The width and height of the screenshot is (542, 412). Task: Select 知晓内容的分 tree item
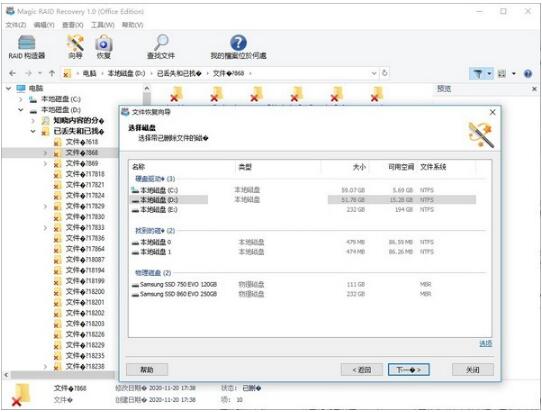pyautogui.click(x=78, y=121)
